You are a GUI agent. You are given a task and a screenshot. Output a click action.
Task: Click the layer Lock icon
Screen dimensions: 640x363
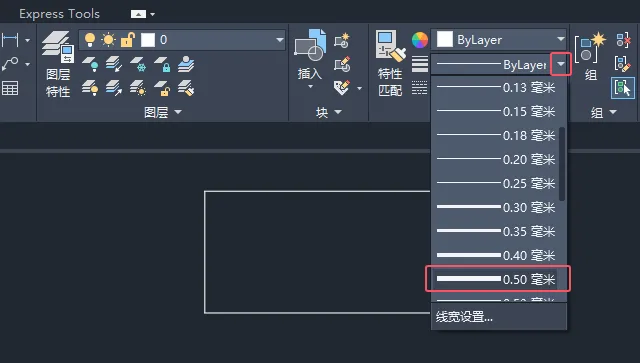pos(162,64)
